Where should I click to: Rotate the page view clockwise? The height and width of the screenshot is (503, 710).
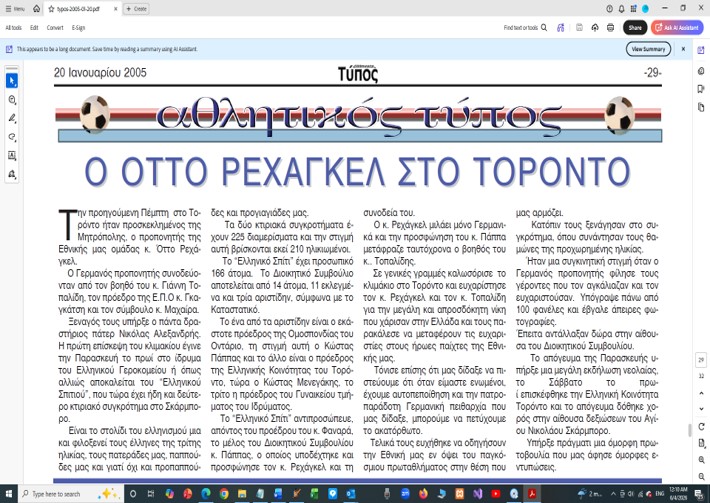tap(701, 426)
